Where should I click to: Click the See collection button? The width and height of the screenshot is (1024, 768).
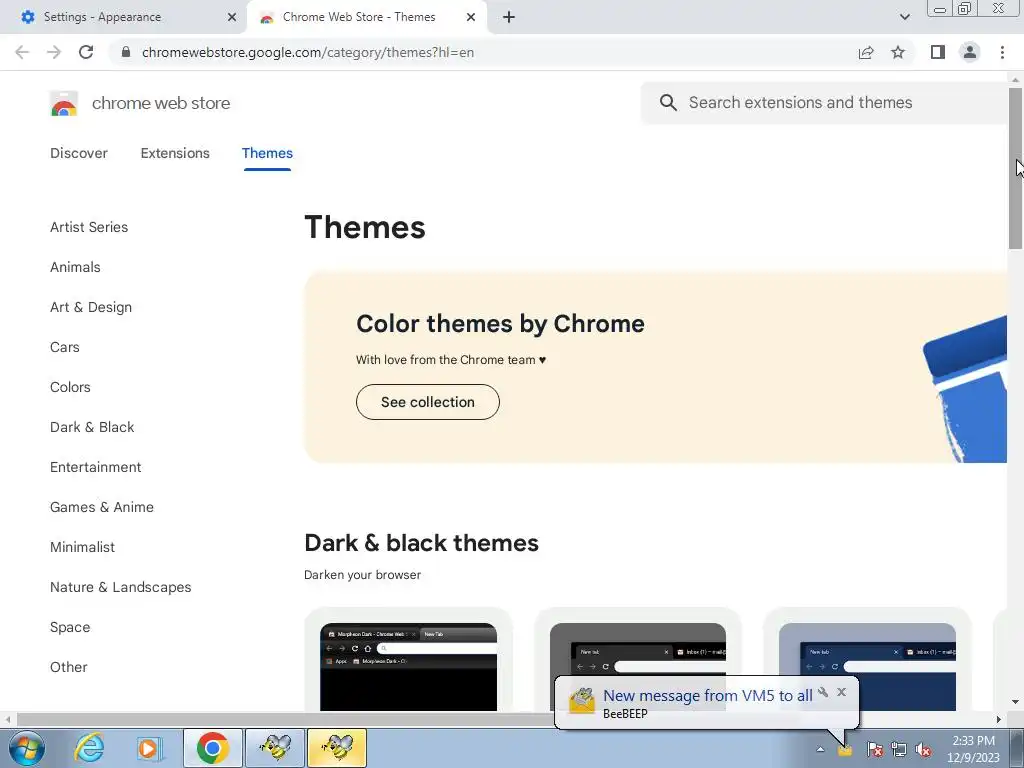[x=428, y=402]
